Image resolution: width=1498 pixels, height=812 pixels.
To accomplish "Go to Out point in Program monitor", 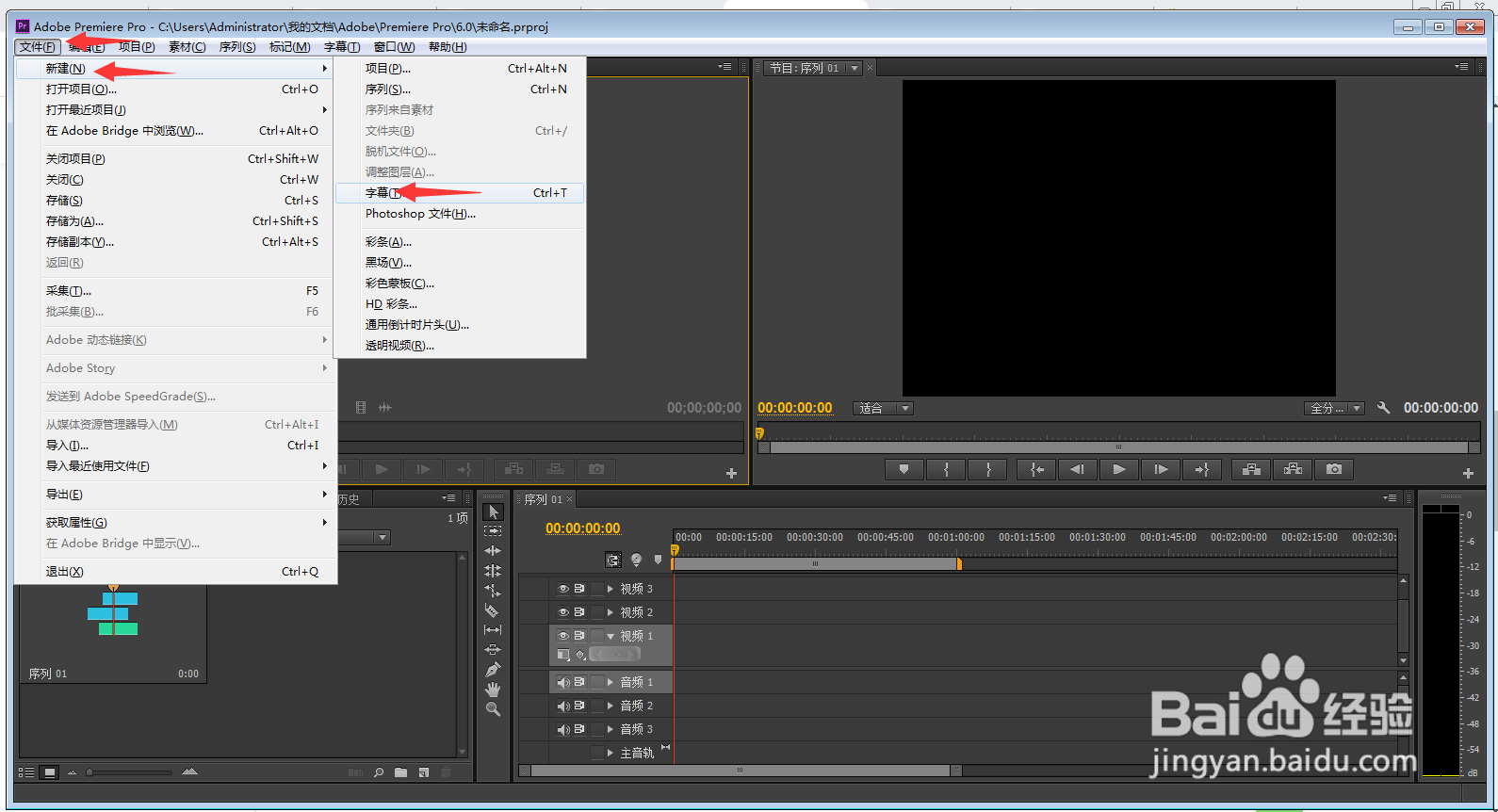I will pyautogui.click(x=1202, y=469).
